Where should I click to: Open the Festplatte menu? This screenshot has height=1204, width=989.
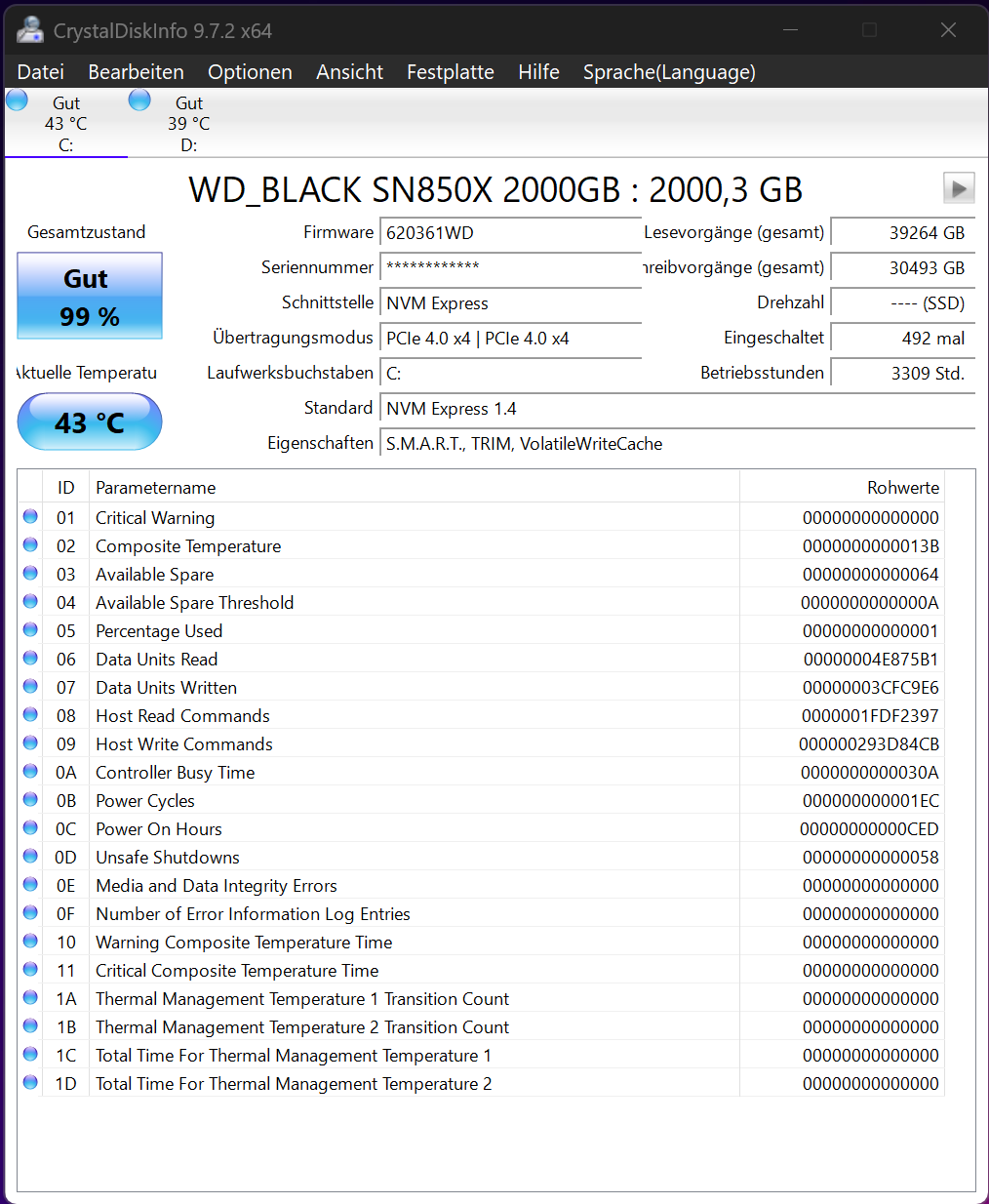[450, 71]
